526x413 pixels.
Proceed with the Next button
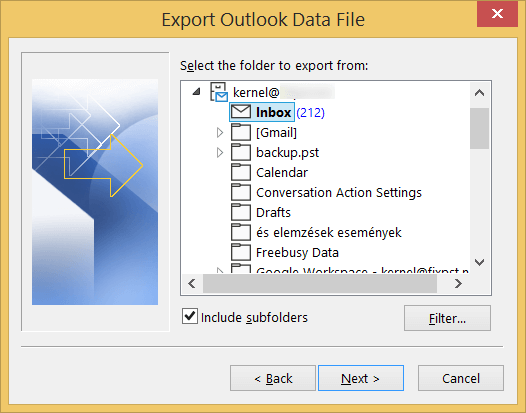(361, 378)
